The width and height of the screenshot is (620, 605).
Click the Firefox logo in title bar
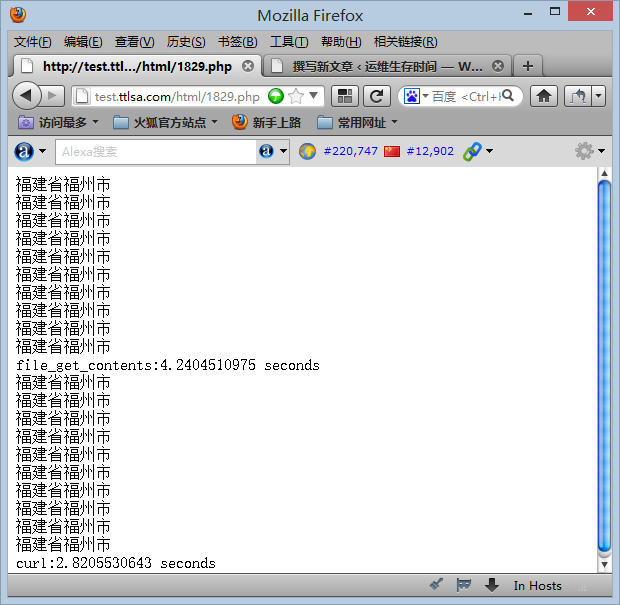(x=18, y=15)
